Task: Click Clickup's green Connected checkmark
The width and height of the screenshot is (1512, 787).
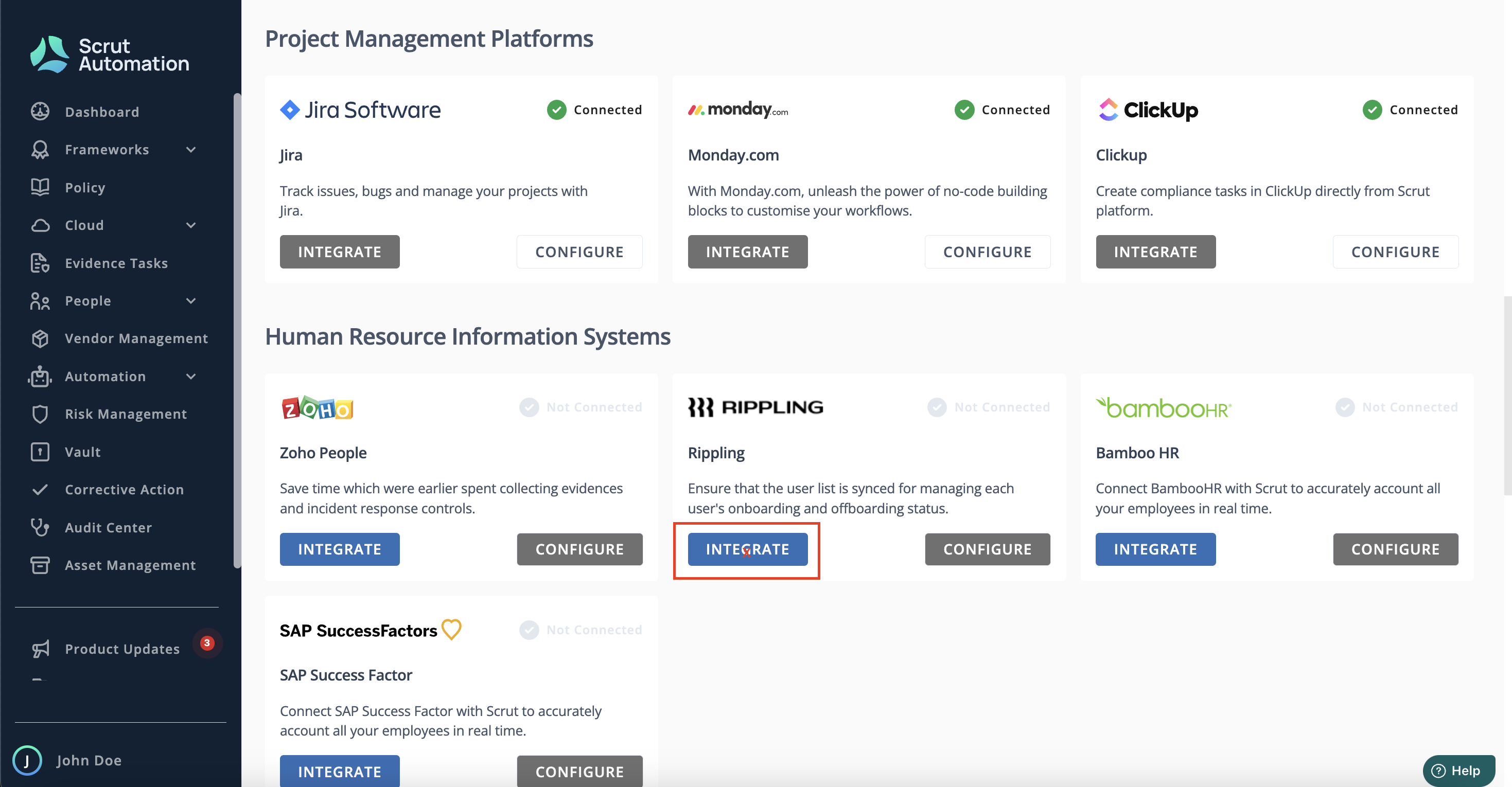Action: [1373, 110]
